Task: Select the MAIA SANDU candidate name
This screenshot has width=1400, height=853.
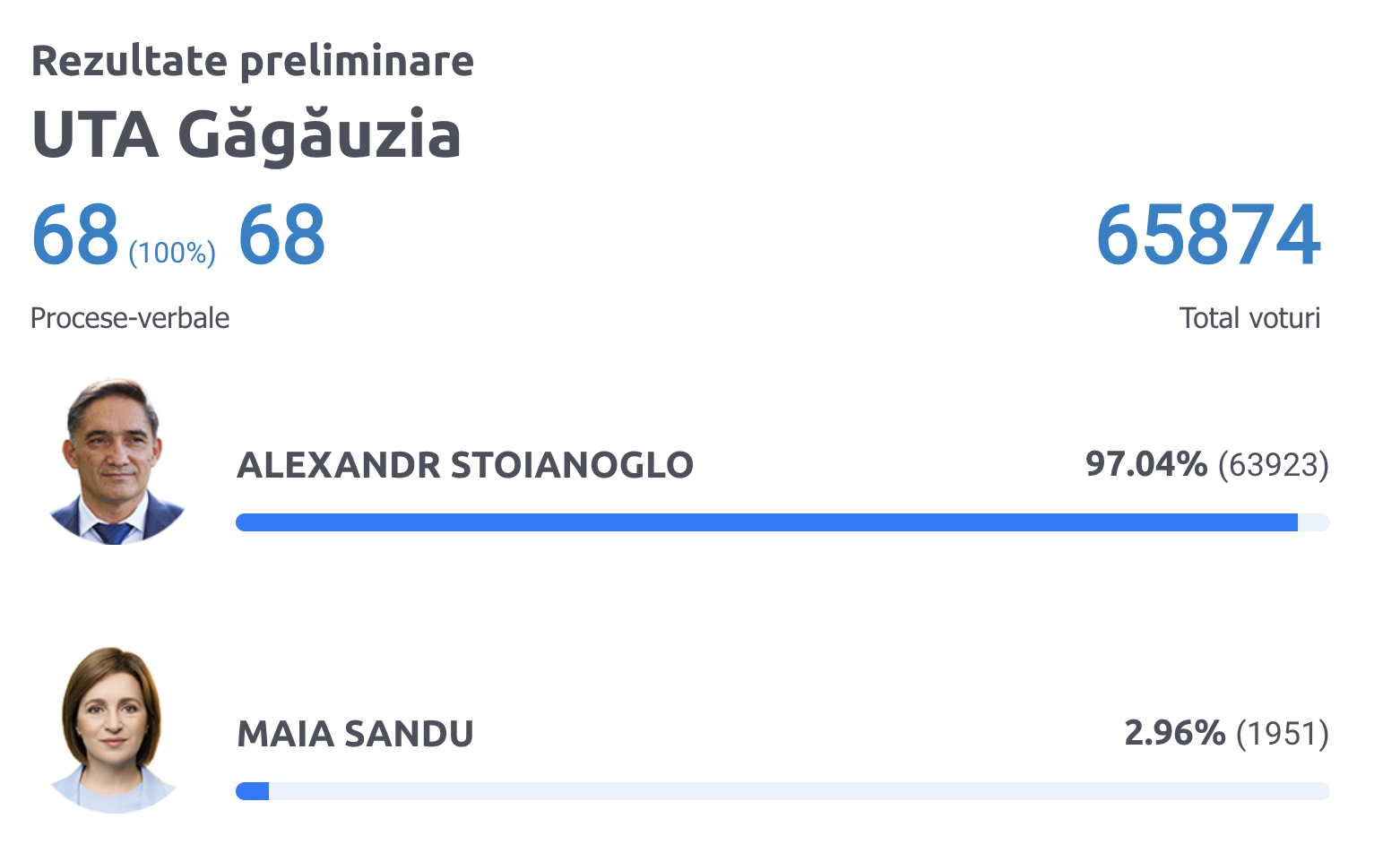Action: 355,734
